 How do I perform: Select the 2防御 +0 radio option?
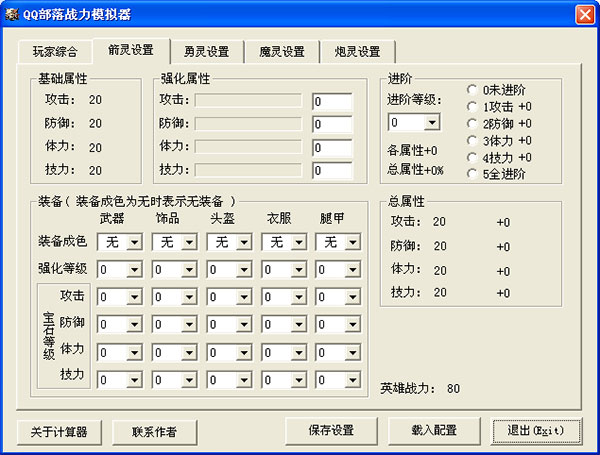pos(499,124)
